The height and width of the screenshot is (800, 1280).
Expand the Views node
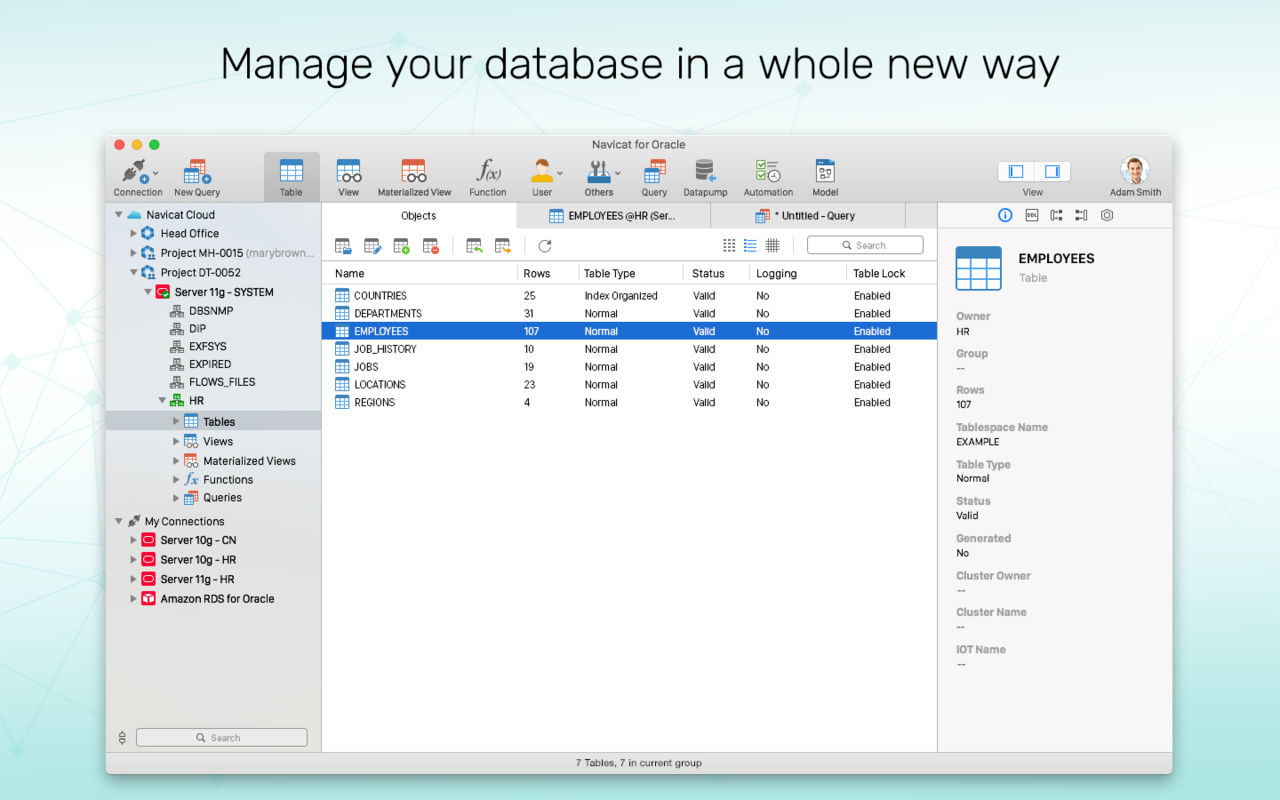point(177,441)
